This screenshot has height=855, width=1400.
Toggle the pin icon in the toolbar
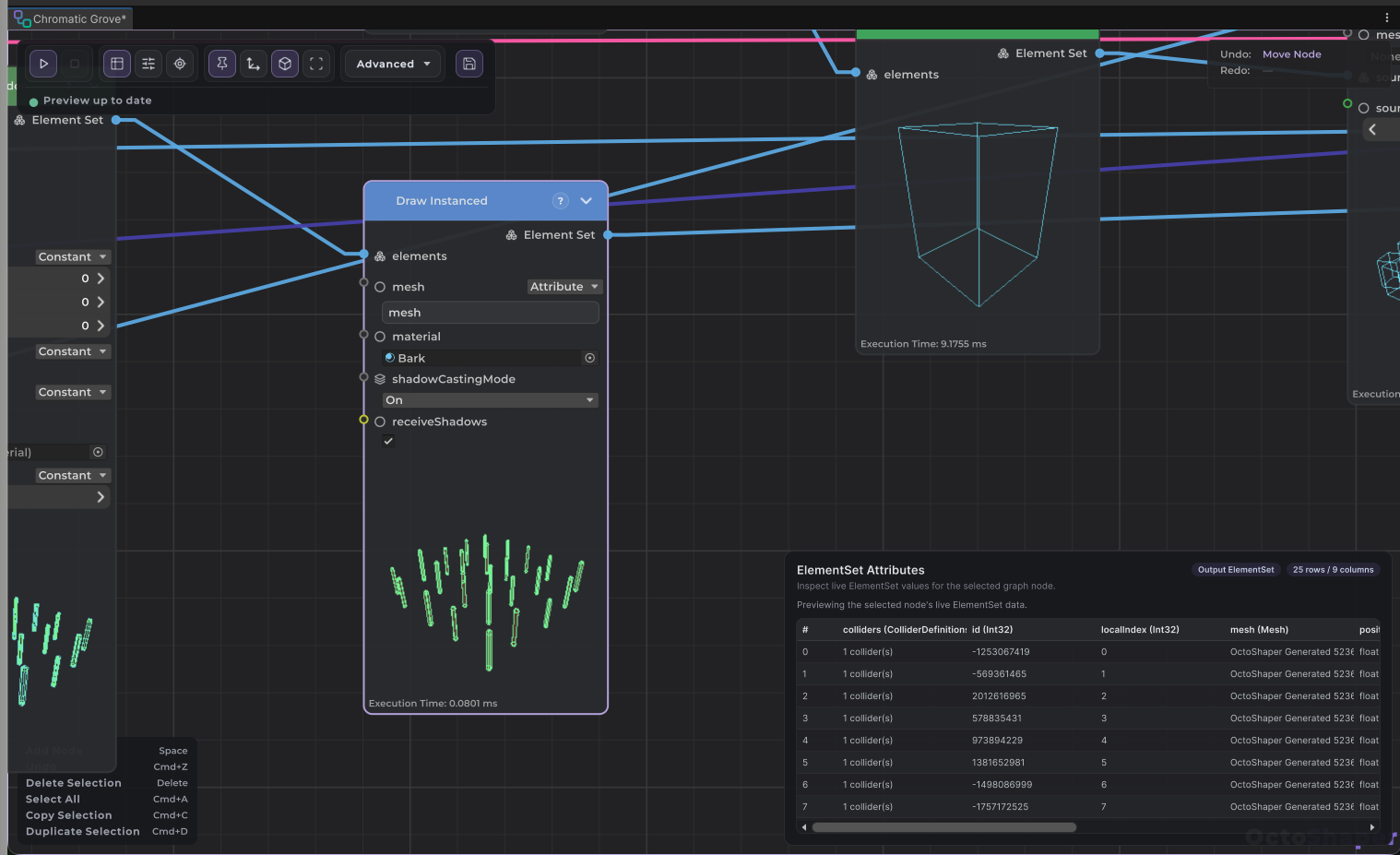(222, 64)
